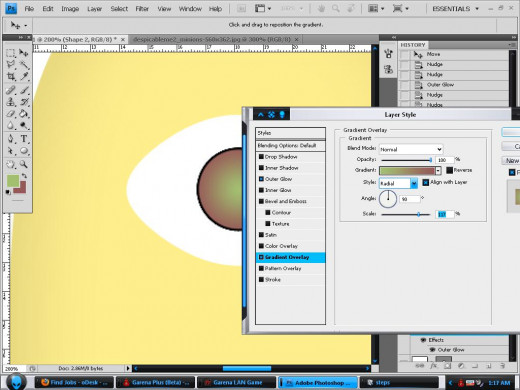Image resolution: width=520 pixels, height=390 pixels.
Task: Switch to Garena LAN Game in taskbar
Action: [x=236, y=382]
